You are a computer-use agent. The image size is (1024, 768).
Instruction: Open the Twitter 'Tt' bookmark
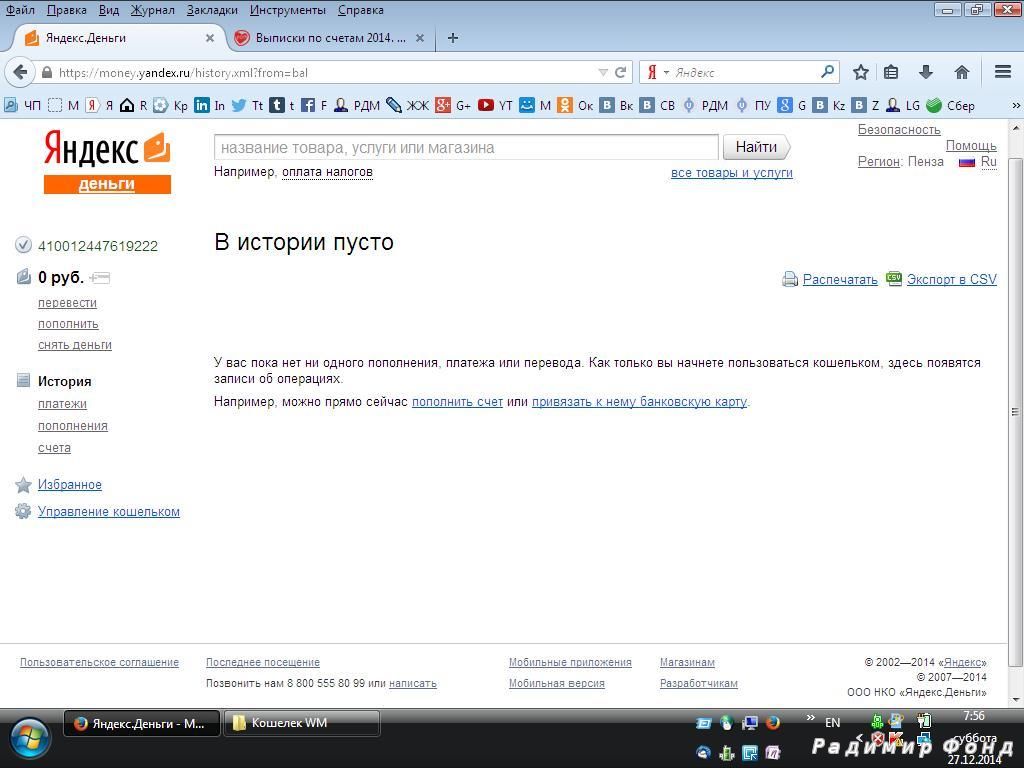pos(248,105)
